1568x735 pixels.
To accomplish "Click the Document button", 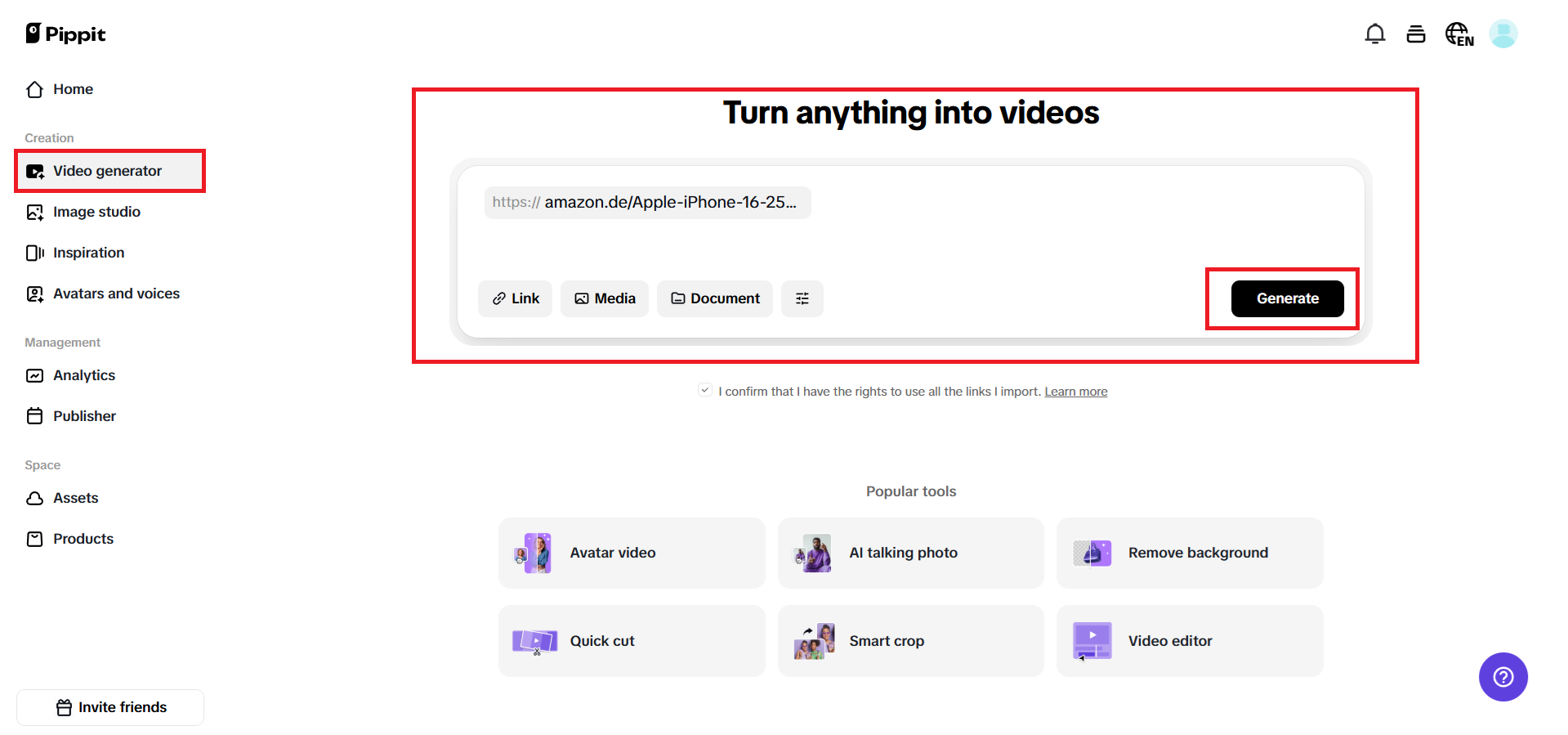I will [x=715, y=298].
